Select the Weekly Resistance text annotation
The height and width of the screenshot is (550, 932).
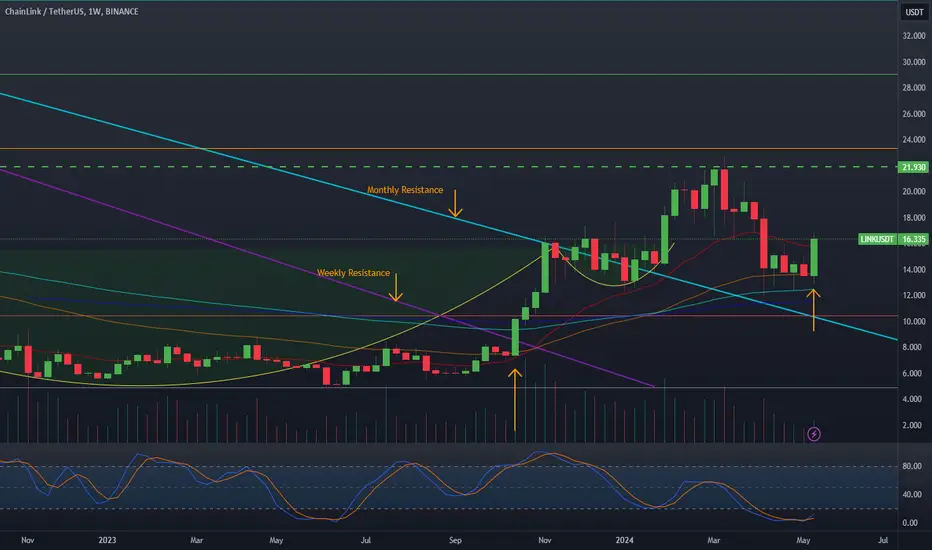tap(353, 272)
